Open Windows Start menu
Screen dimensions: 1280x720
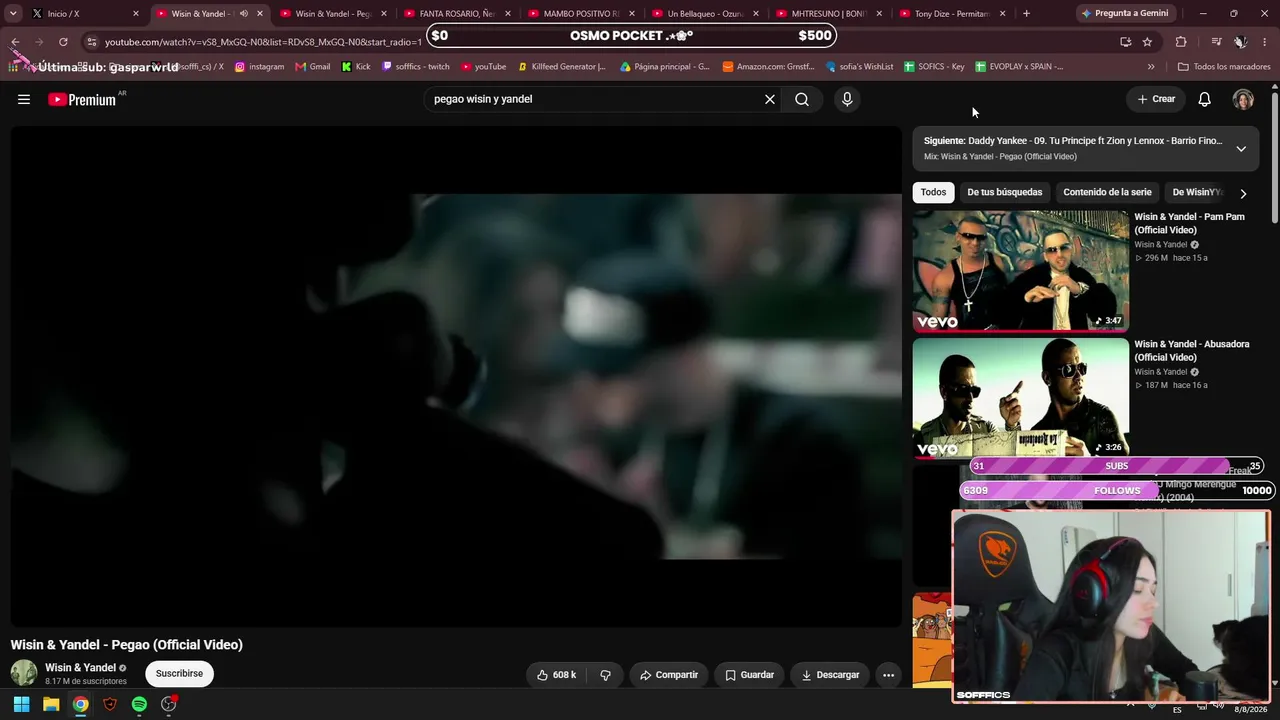(21, 704)
